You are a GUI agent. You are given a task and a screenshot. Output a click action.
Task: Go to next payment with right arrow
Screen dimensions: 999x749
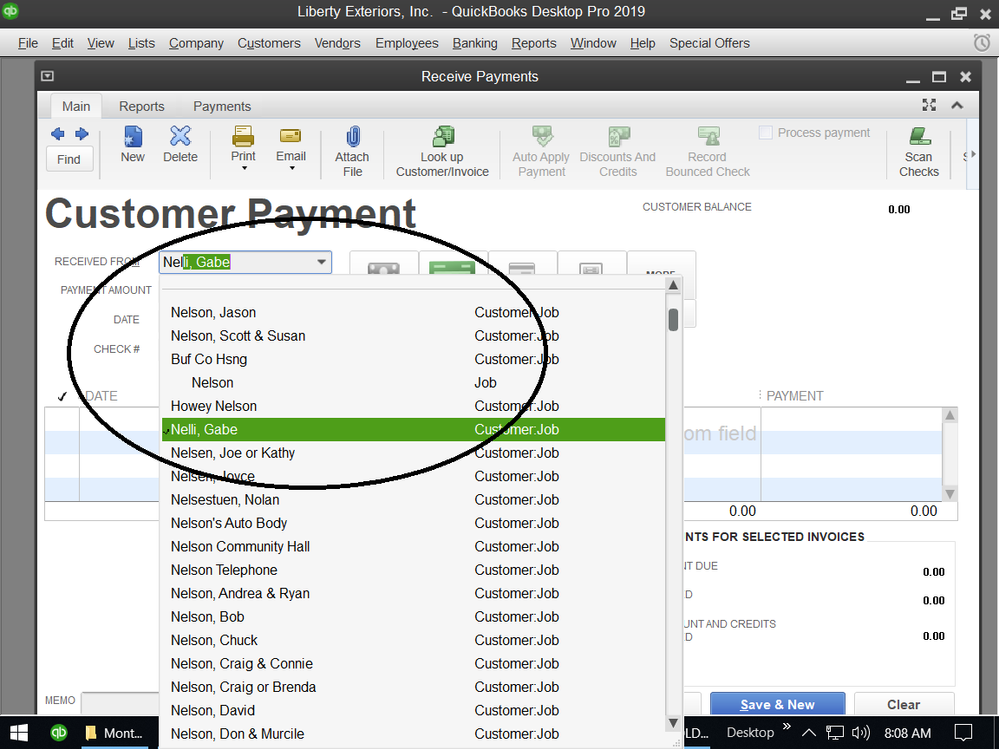[x=82, y=134]
